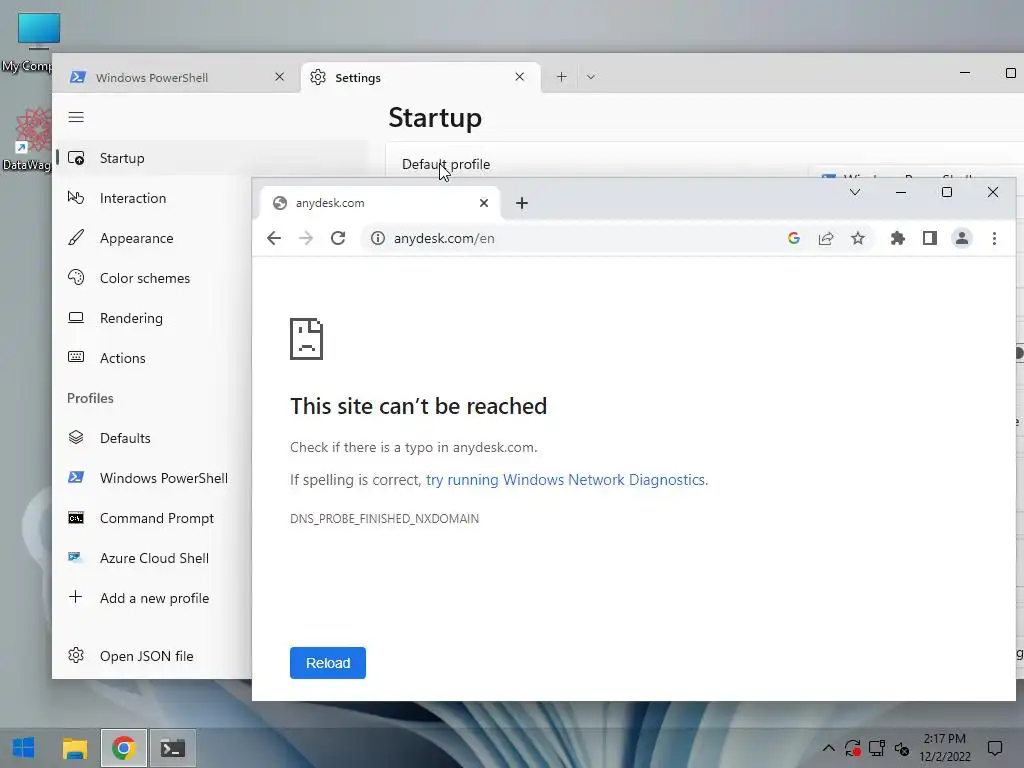Image resolution: width=1024 pixels, height=768 pixels.
Task: Click the Default profile setting label
Action: pyautogui.click(x=446, y=165)
